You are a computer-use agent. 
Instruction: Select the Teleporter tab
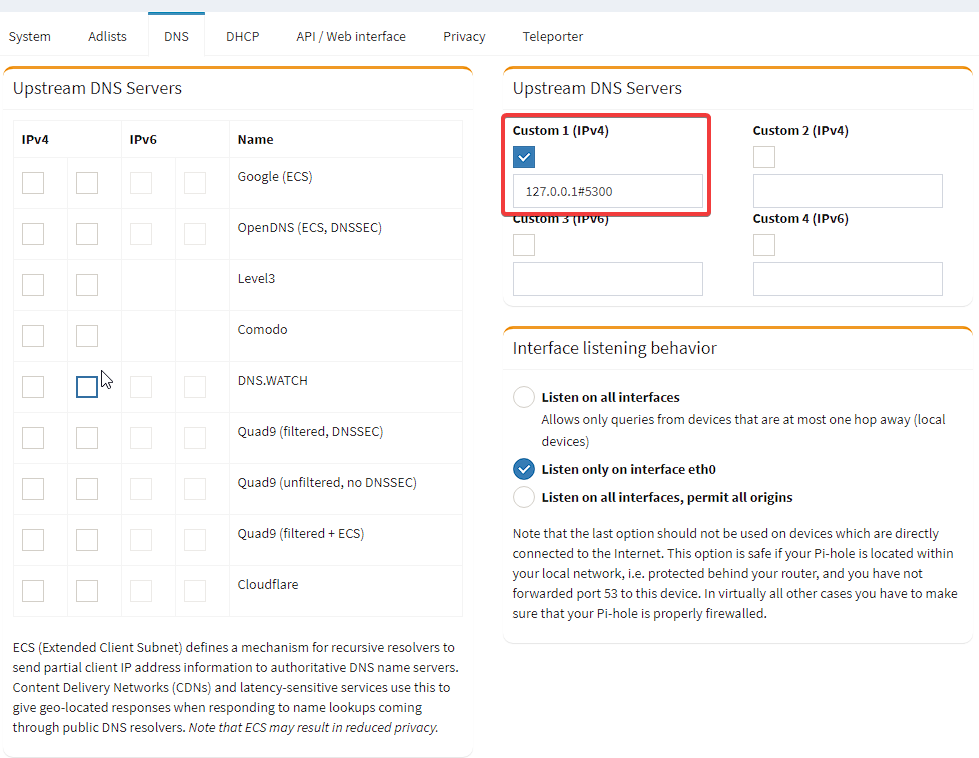(x=553, y=36)
